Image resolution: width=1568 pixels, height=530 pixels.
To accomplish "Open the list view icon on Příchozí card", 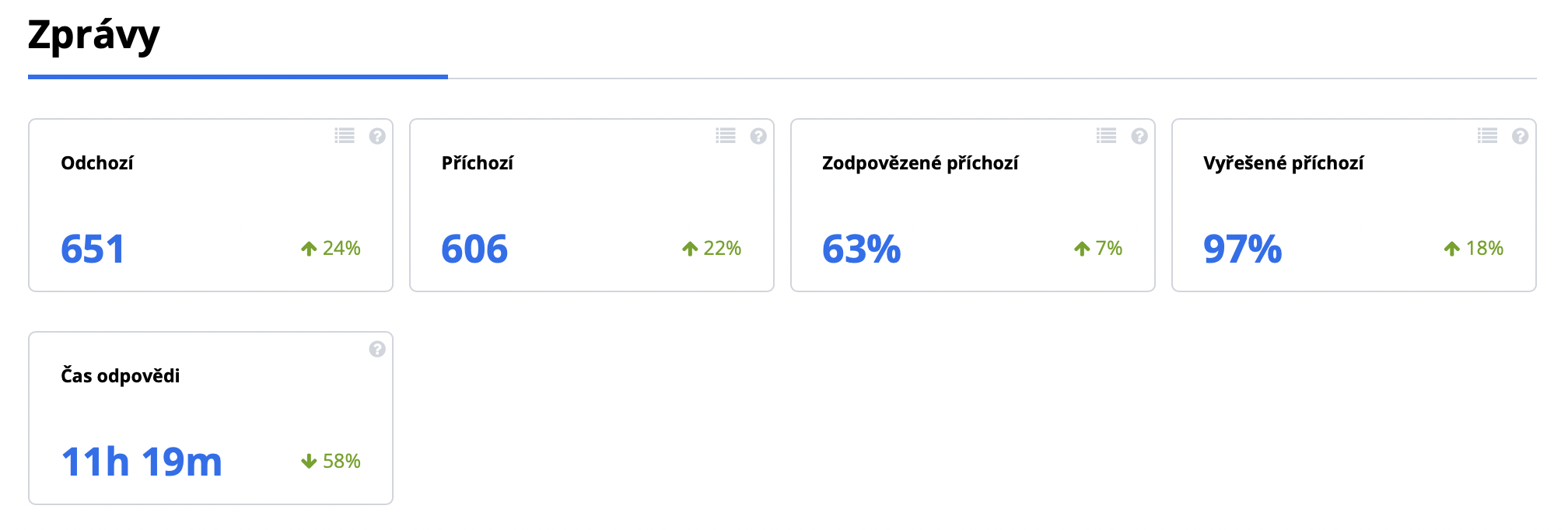I will tap(726, 136).
